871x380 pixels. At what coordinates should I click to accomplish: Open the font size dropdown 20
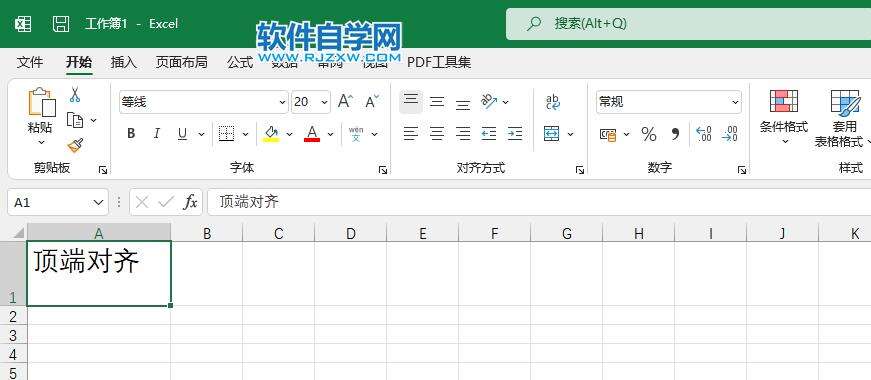point(324,102)
